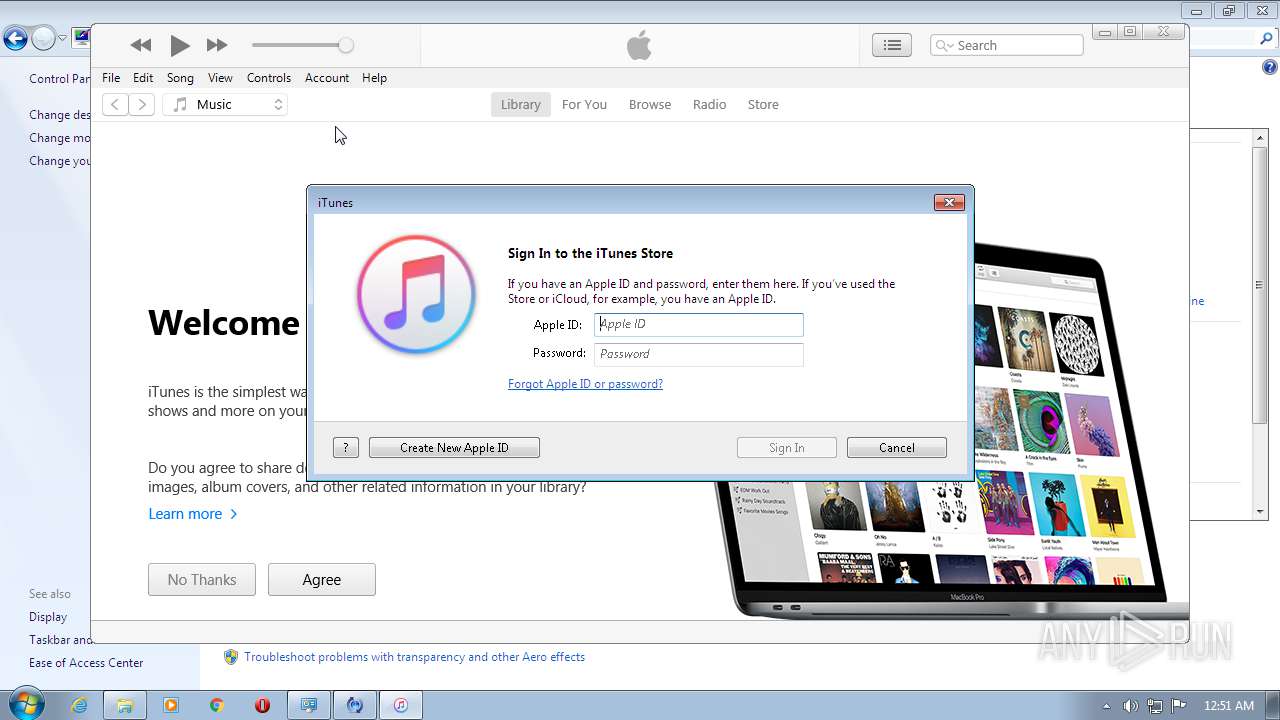Open the Song menu

tap(180, 78)
